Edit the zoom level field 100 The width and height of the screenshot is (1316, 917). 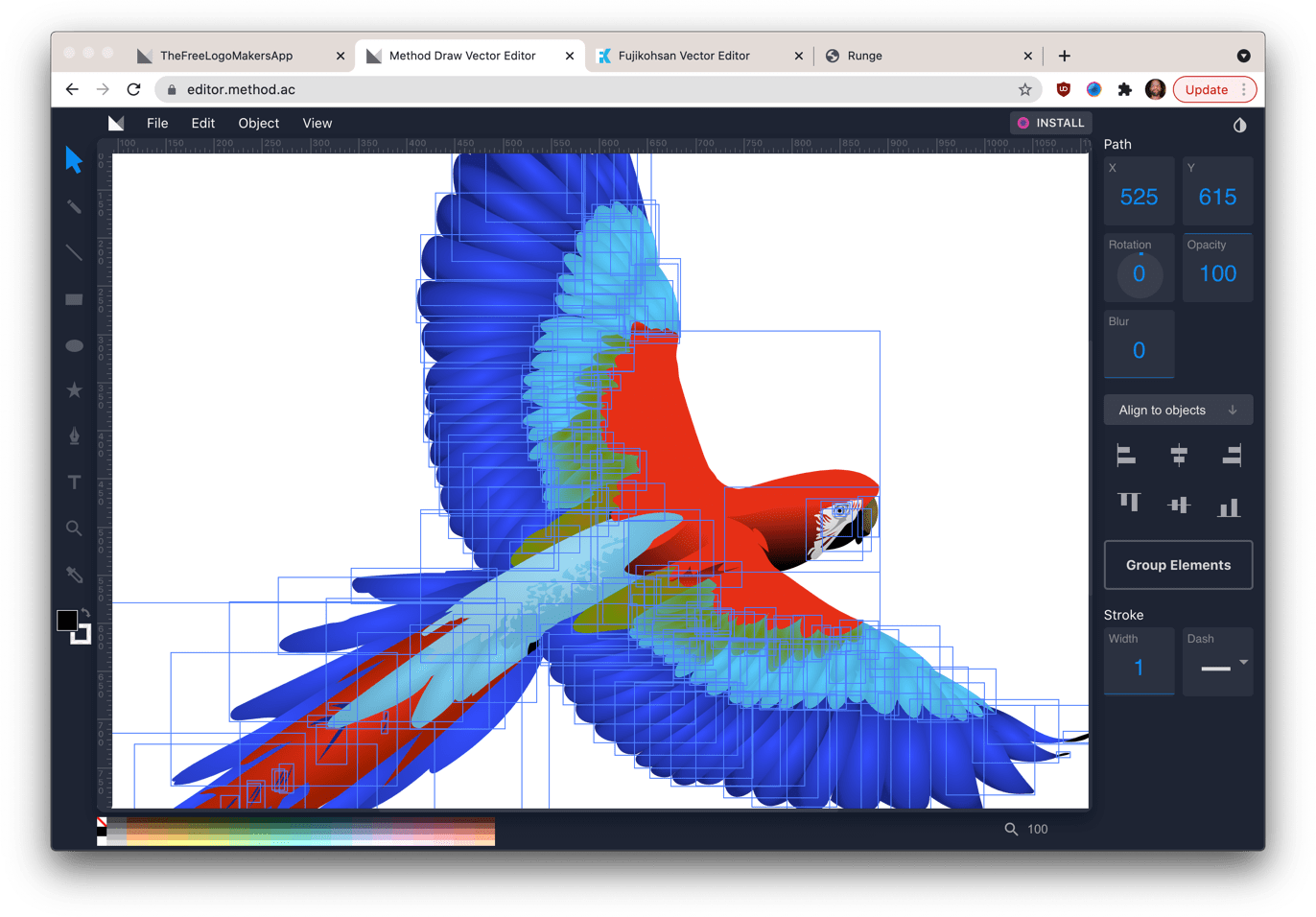click(x=1038, y=829)
